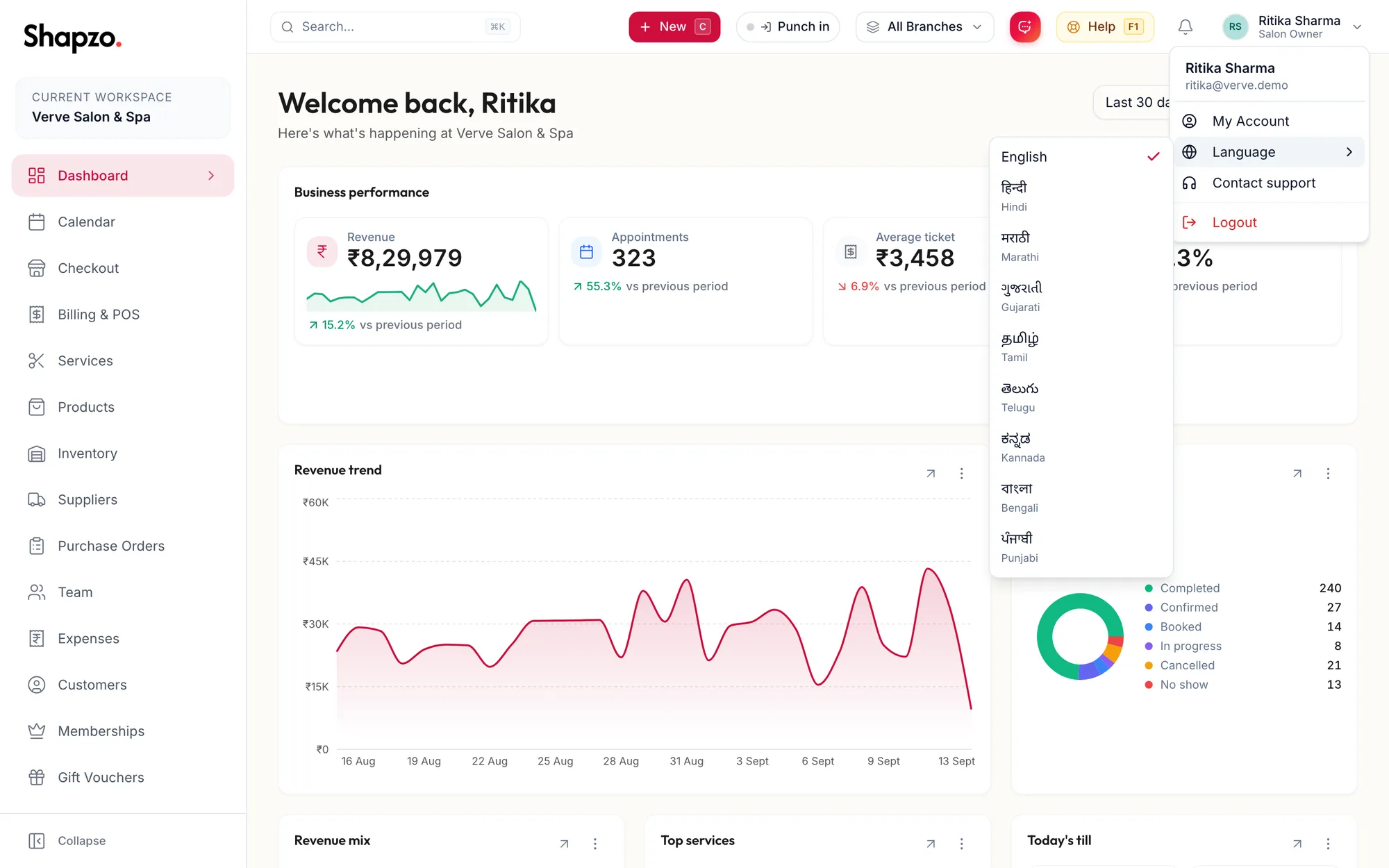The width and height of the screenshot is (1389, 868).
Task: Open Inventory section
Action: tap(123, 453)
